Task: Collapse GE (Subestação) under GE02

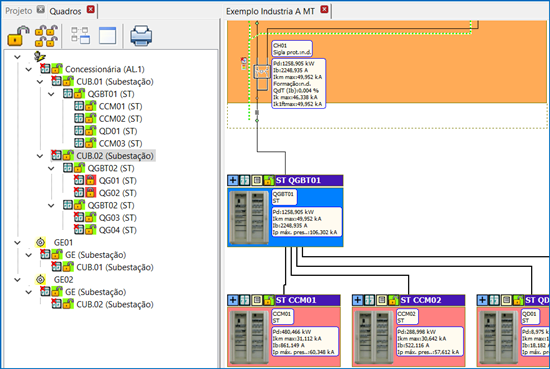Action: (29, 292)
